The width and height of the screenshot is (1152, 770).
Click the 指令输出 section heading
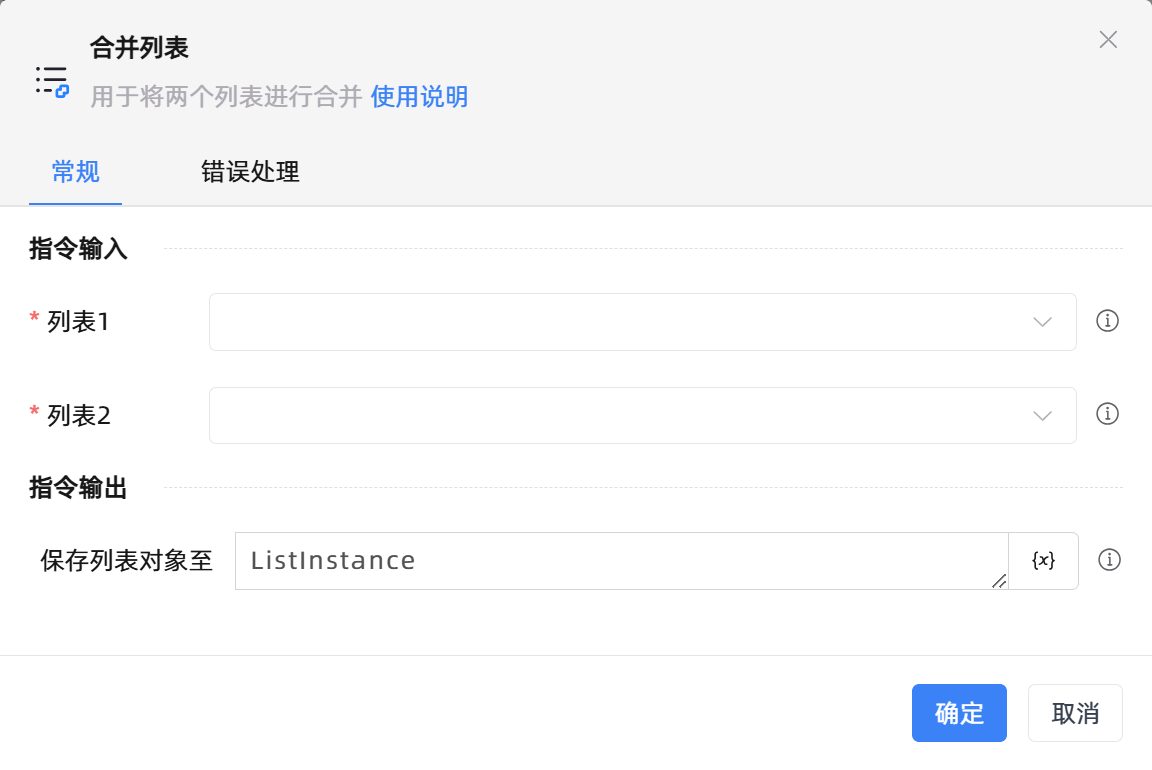(x=78, y=488)
